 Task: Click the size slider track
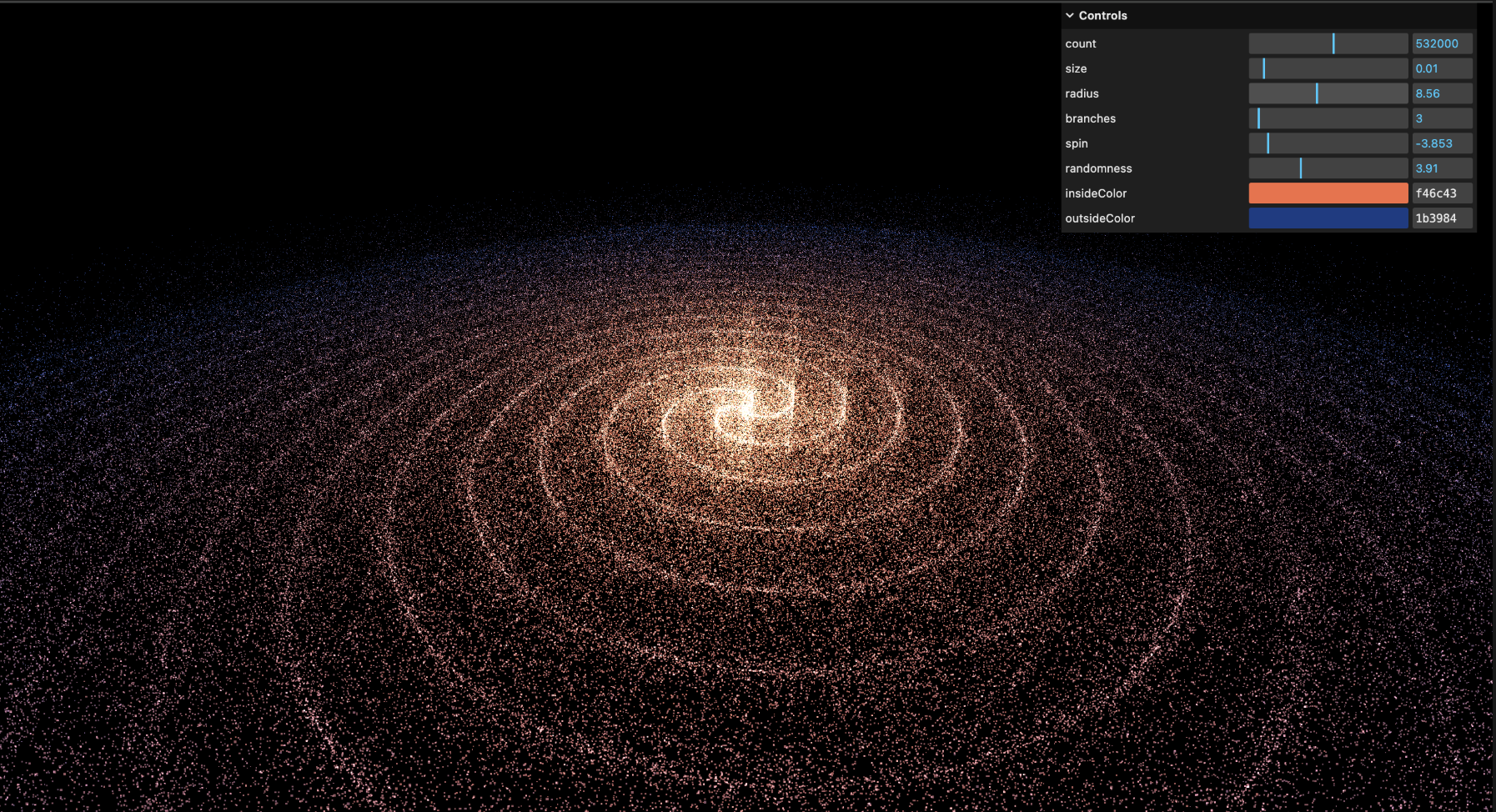1328,68
